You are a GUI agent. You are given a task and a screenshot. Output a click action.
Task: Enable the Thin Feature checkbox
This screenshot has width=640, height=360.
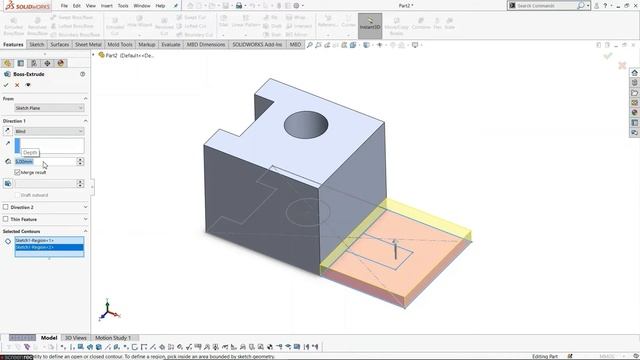pyautogui.click(x=6, y=219)
